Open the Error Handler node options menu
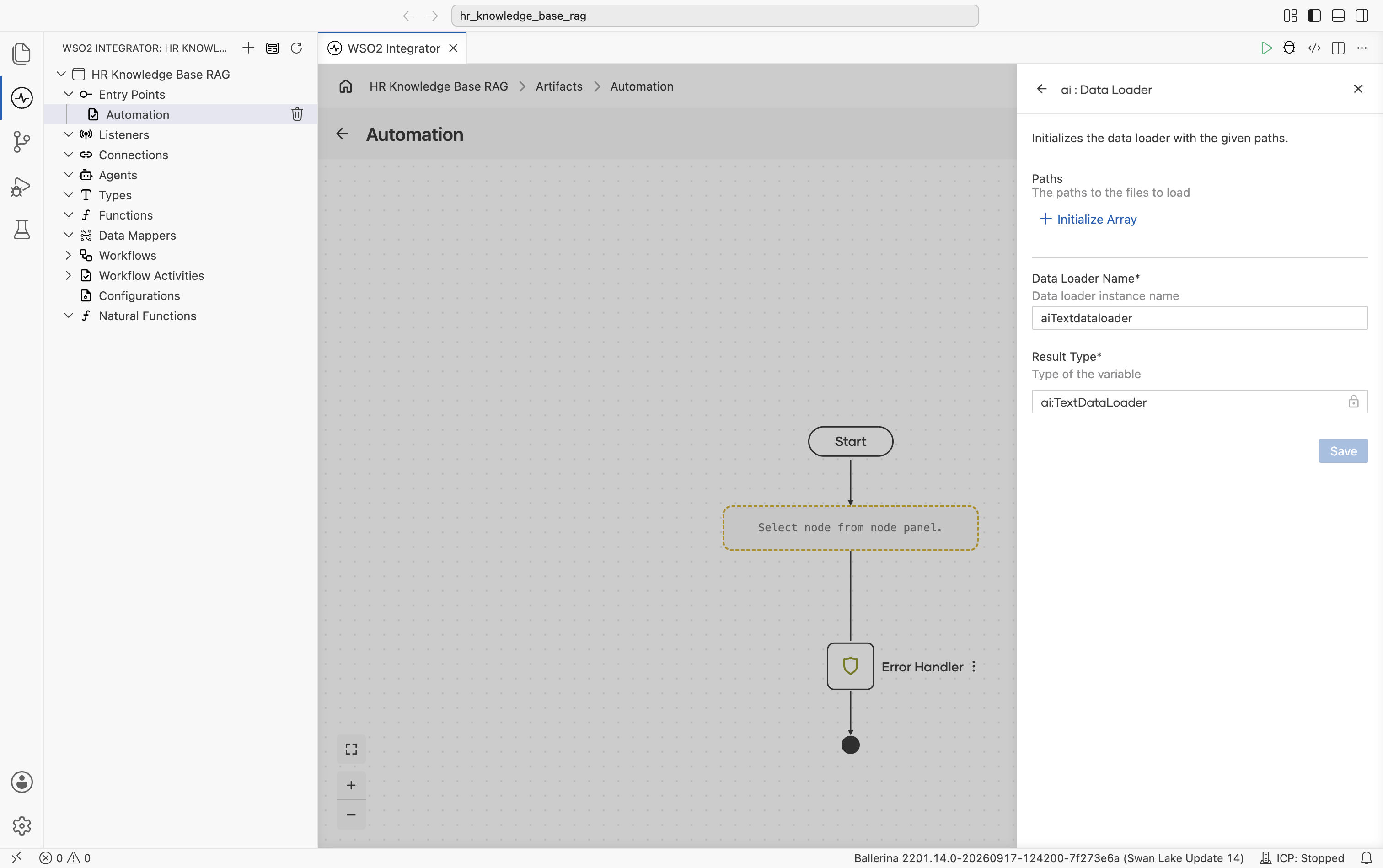Screen dimensions: 1383x868 tap(974, 666)
